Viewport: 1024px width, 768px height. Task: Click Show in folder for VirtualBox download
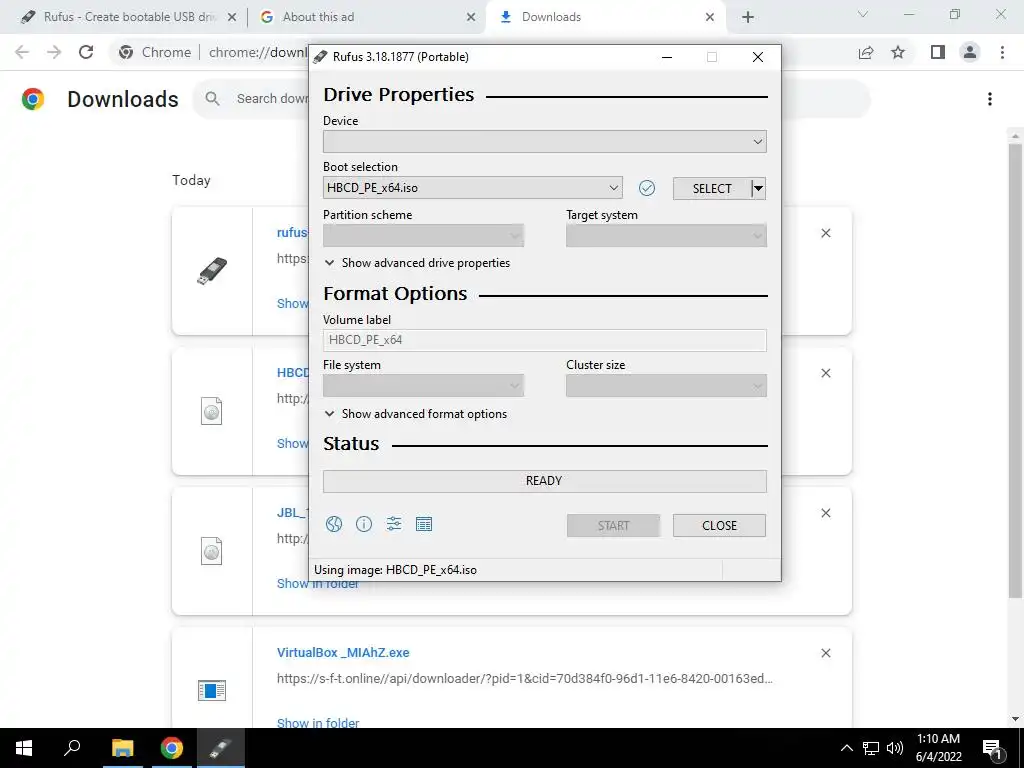click(x=317, y=723)
